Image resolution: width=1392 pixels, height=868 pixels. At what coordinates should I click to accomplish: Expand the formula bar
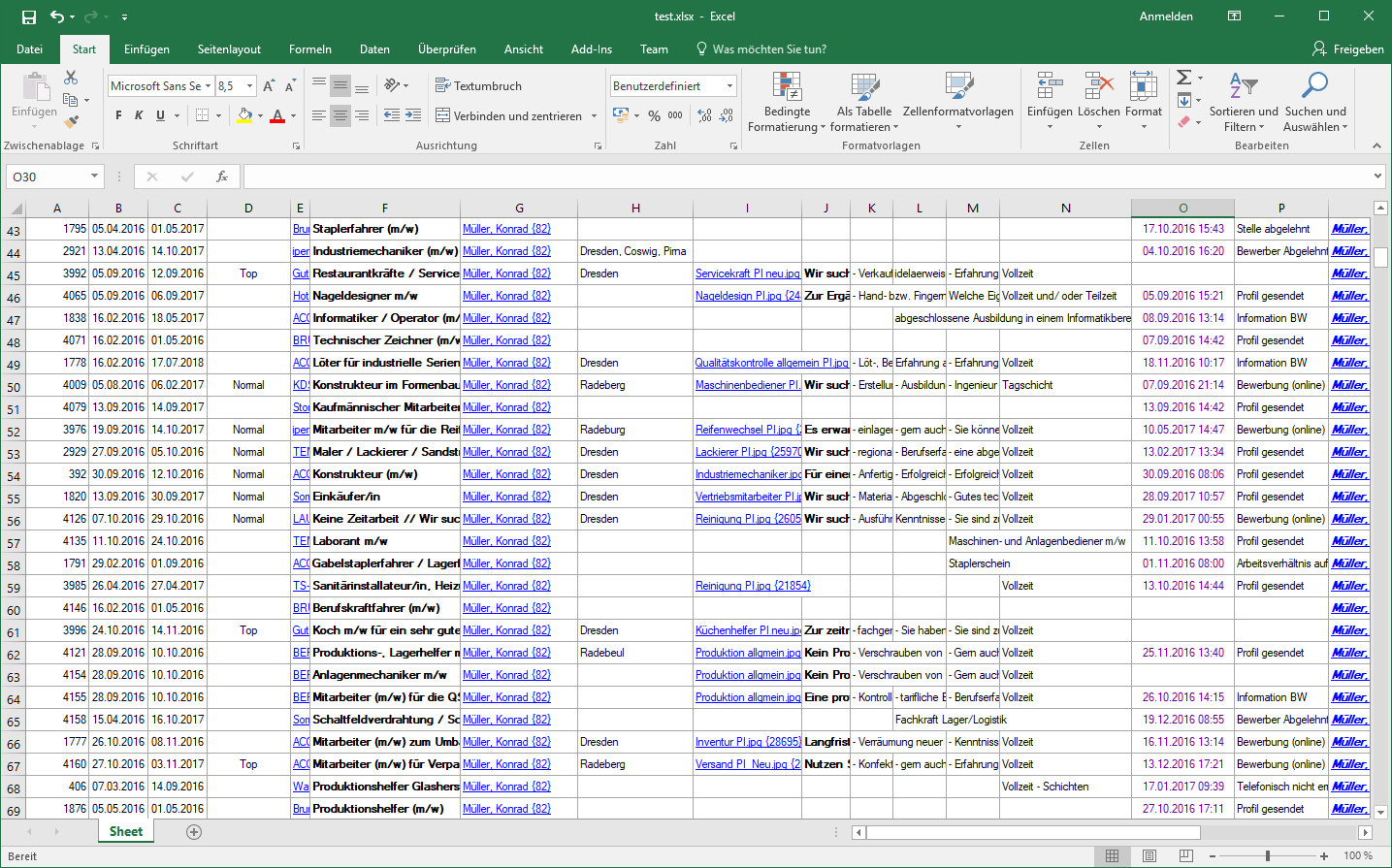(1377, 177)
